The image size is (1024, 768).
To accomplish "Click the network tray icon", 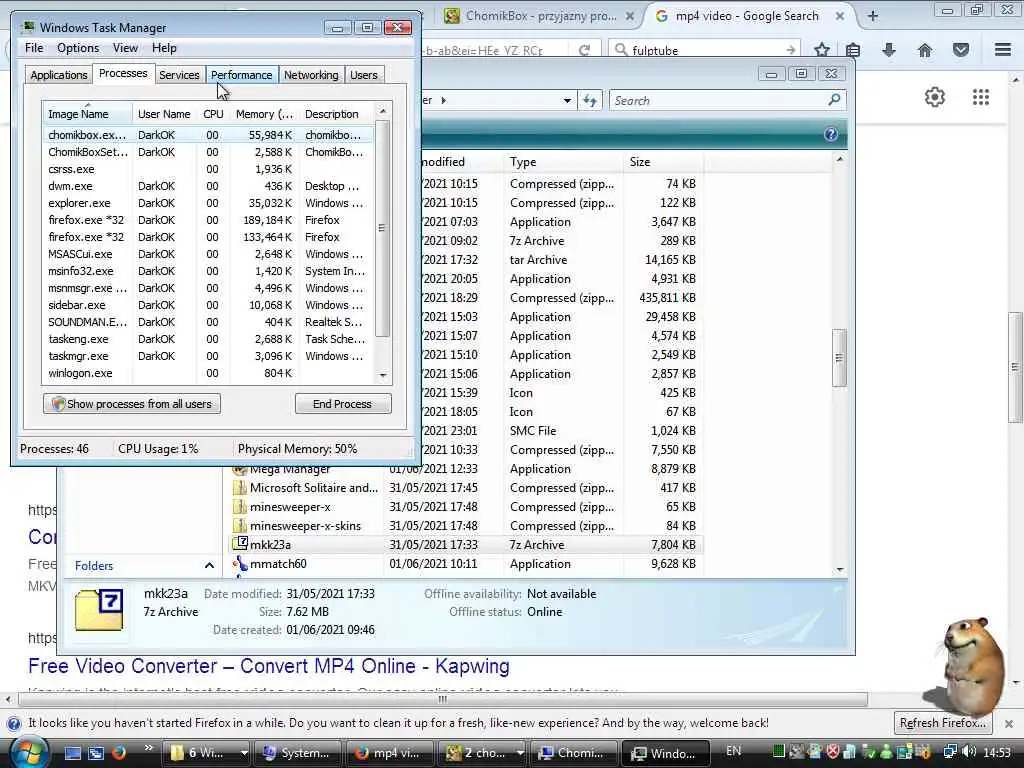I will pos(950,752).
